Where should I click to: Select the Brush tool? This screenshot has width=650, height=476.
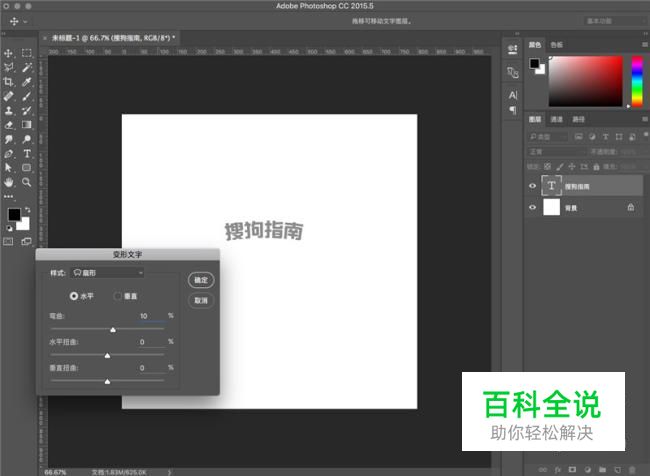pos(27,96)
